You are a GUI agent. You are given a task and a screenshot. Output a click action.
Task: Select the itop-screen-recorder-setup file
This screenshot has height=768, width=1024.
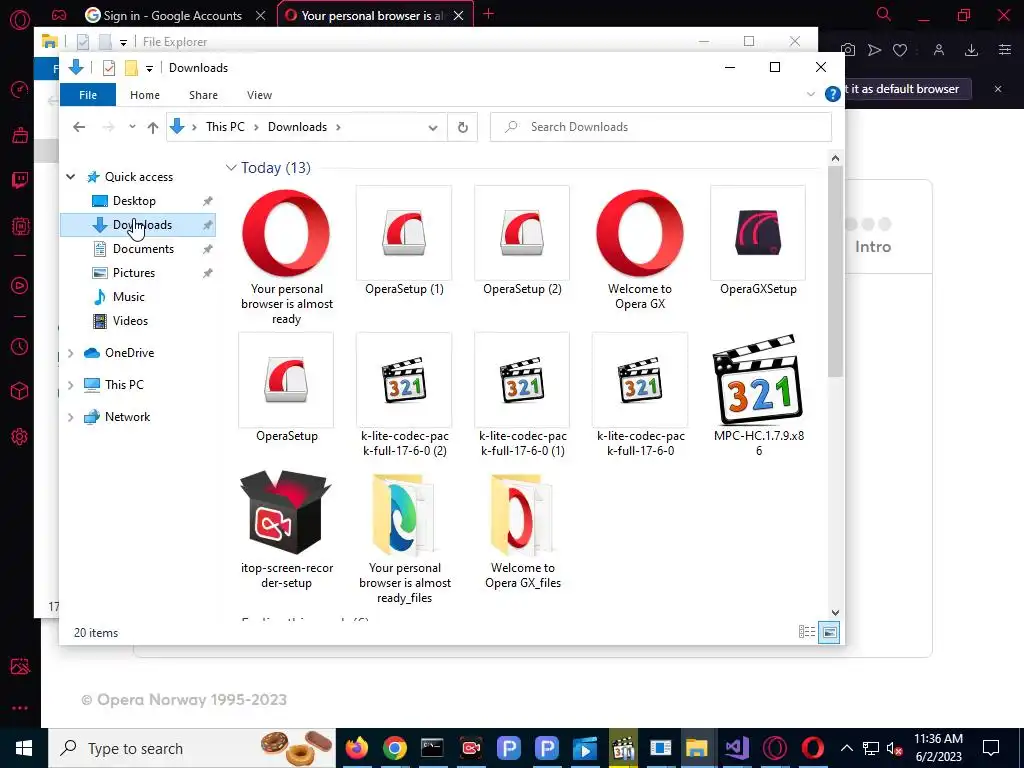(286, 513)
